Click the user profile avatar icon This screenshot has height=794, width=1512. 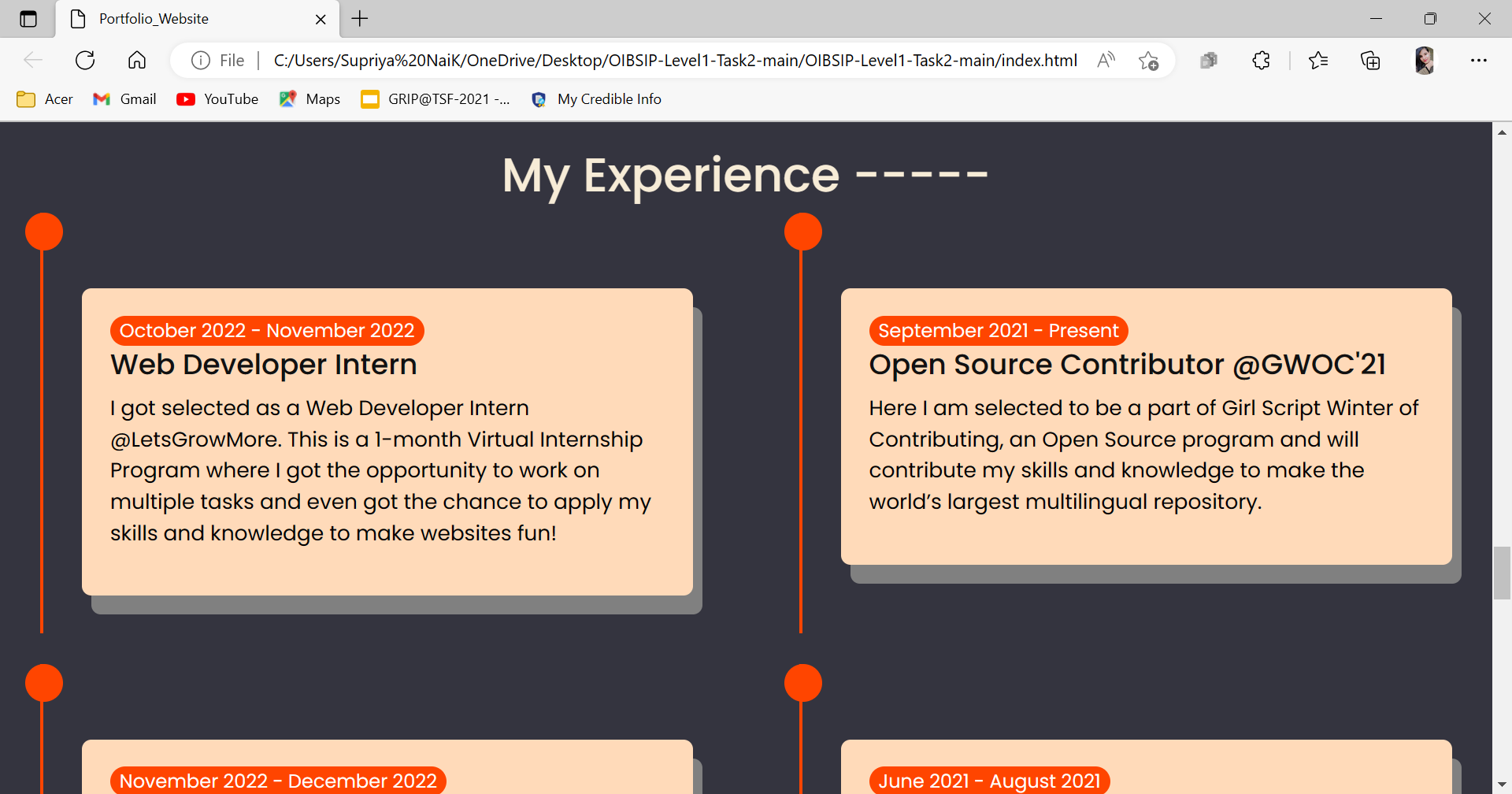point(1425,60)
